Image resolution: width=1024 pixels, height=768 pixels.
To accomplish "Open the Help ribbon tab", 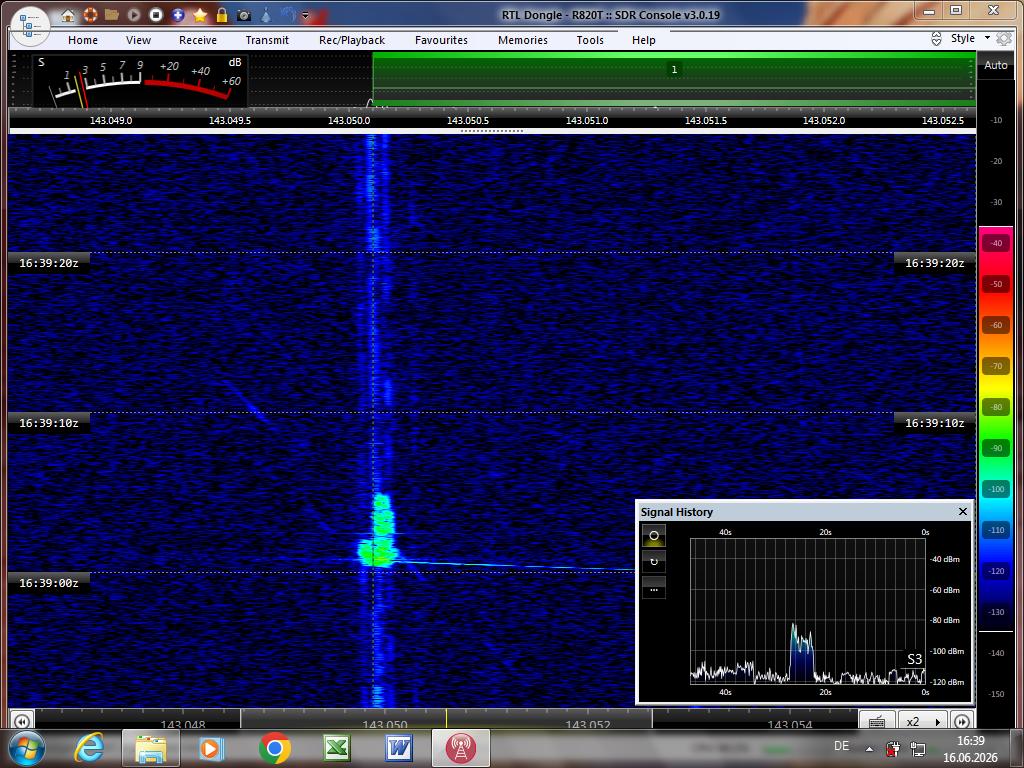I will [x=643, y=40].
